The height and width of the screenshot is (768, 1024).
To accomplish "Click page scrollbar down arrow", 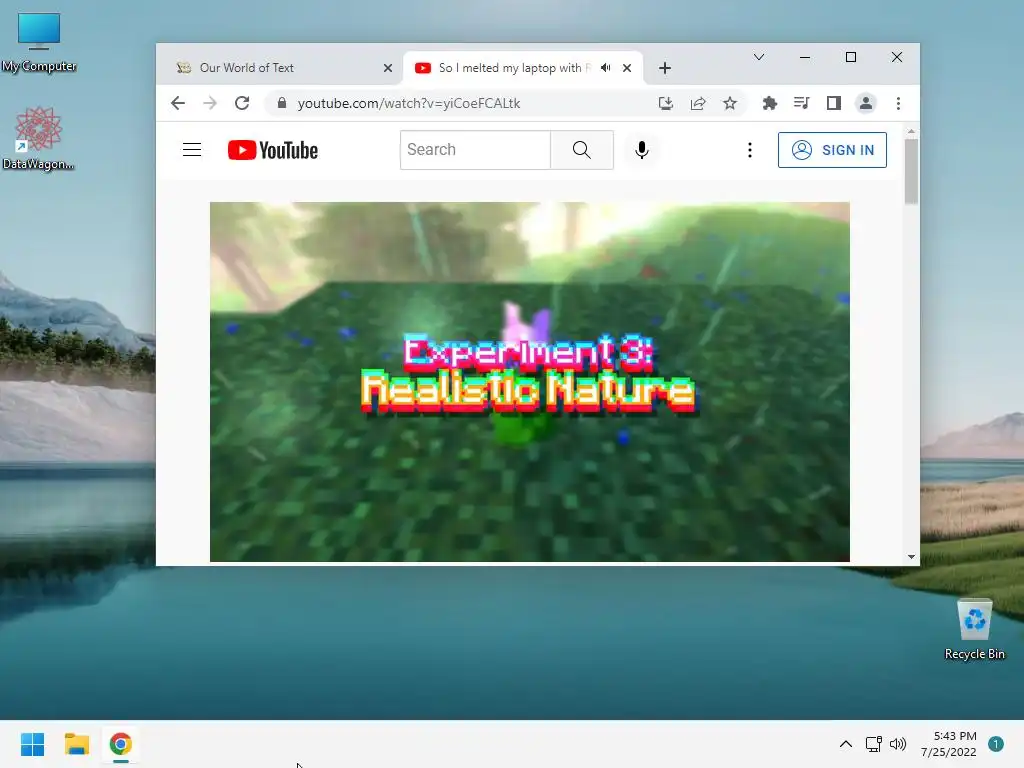I will pyautogui.click(x=911, y=557).
